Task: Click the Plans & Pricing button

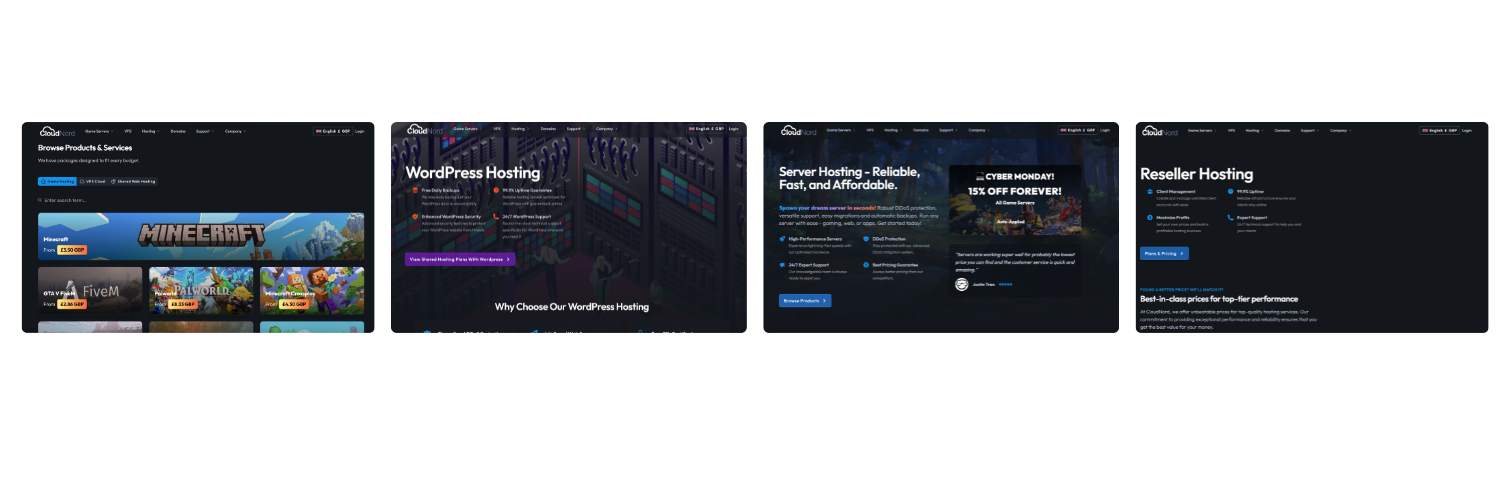Action: pyautogui.click(x=1164, y=254)
